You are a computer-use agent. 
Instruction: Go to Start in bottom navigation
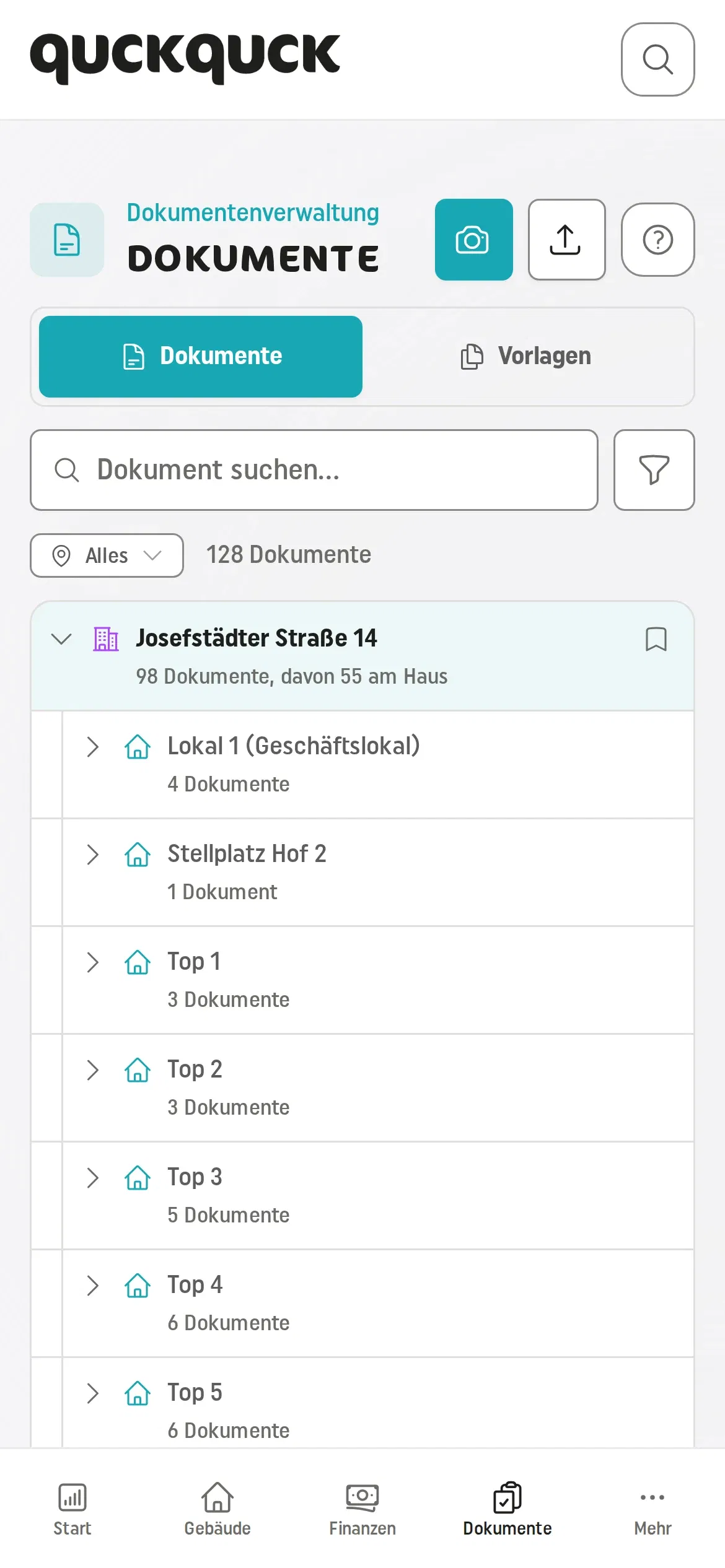[72, 1509]
